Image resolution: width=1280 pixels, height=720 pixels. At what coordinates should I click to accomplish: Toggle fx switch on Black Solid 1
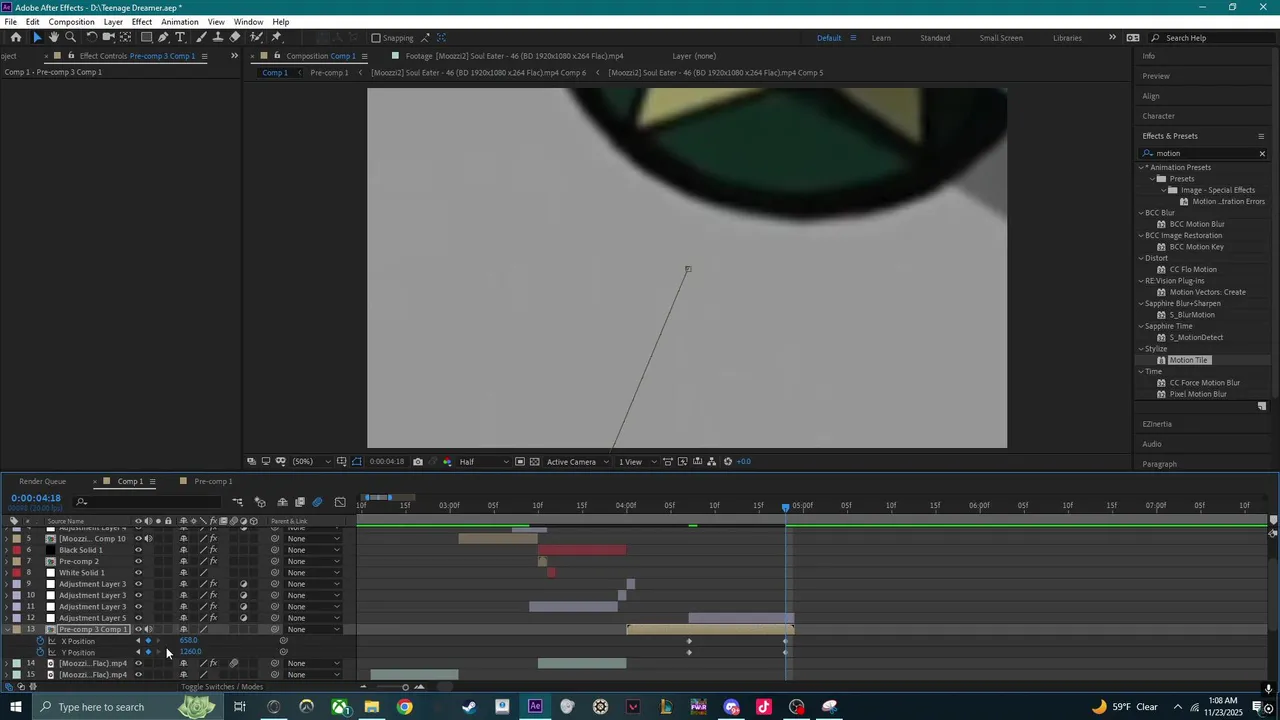coord(213,550)
